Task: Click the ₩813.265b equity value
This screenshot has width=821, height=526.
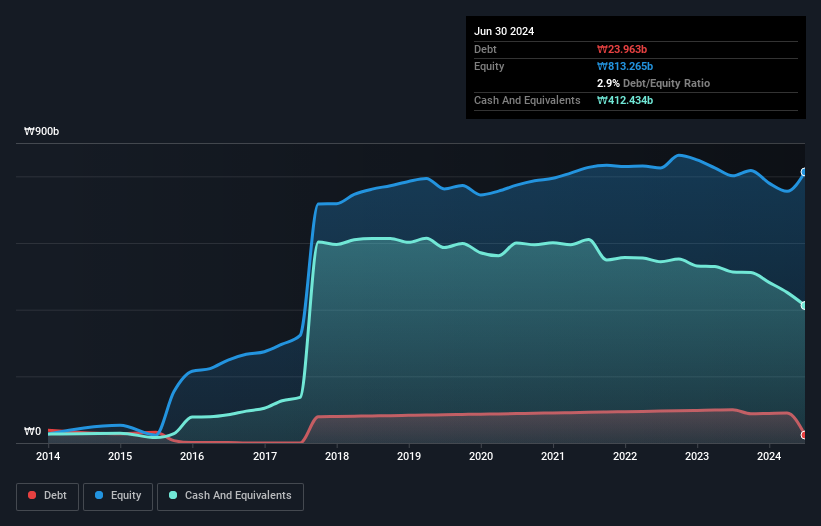Action: [625, 66]
